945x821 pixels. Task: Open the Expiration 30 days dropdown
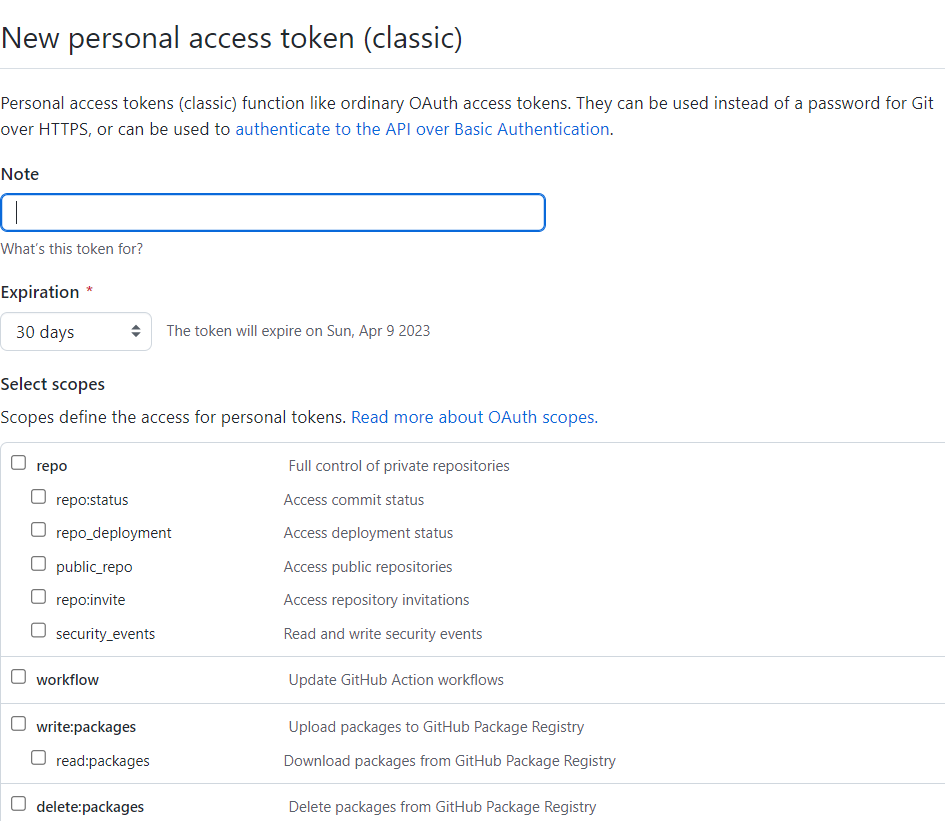coord(76,332)
